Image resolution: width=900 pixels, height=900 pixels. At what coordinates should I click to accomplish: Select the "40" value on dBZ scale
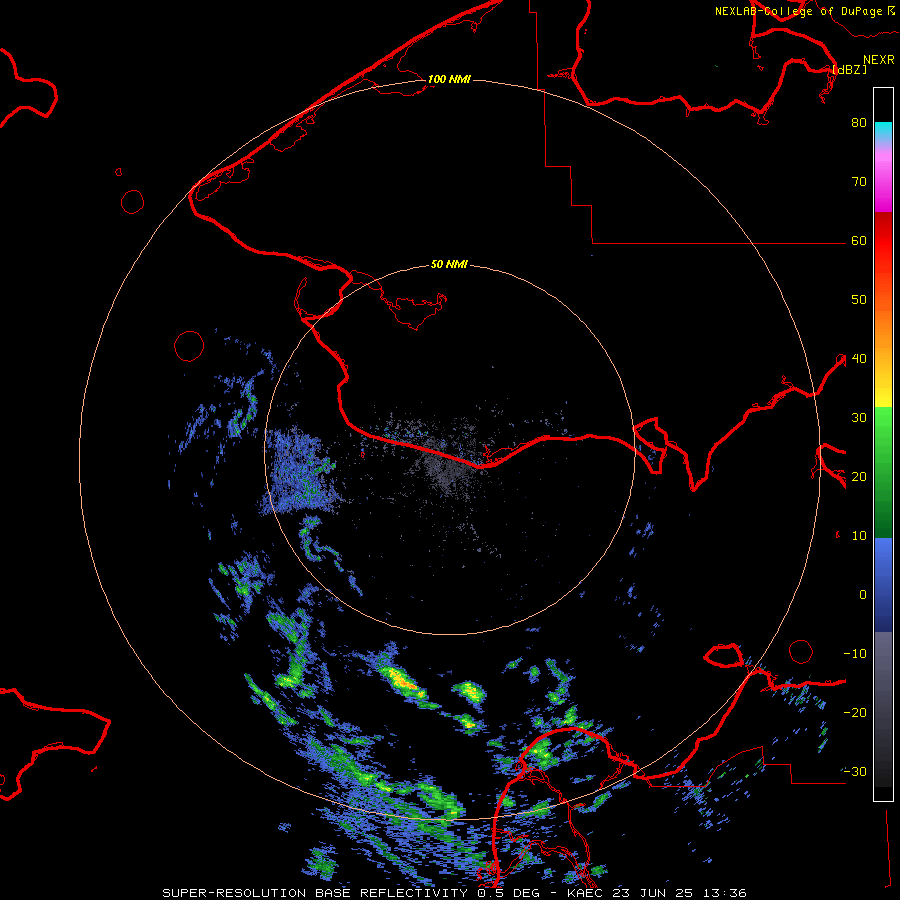859,359
